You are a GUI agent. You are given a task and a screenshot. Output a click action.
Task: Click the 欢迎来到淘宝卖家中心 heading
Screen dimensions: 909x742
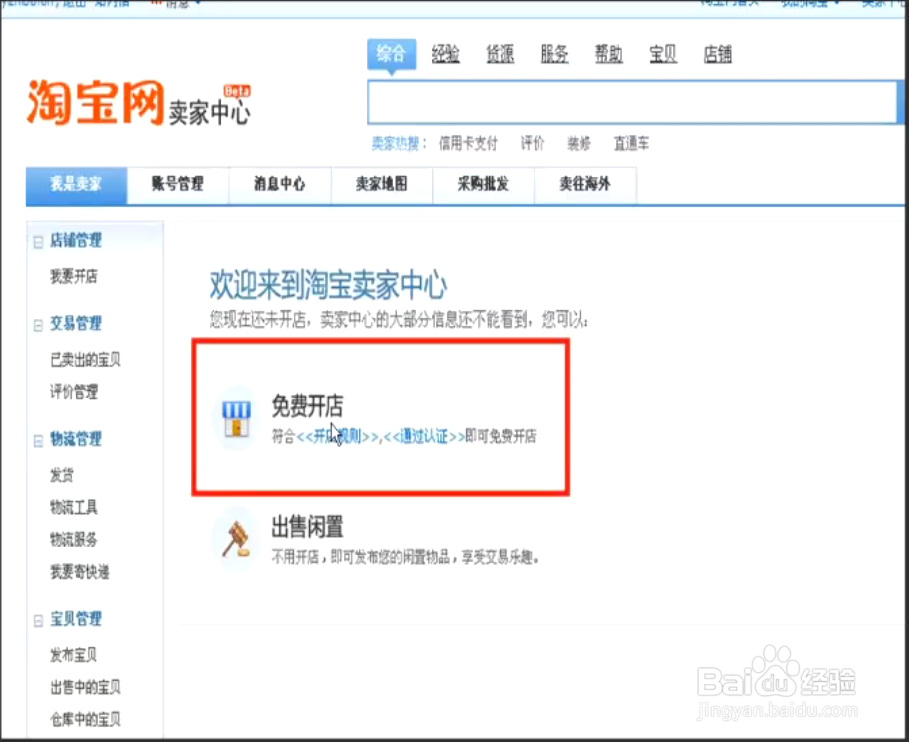coord(328,285)
